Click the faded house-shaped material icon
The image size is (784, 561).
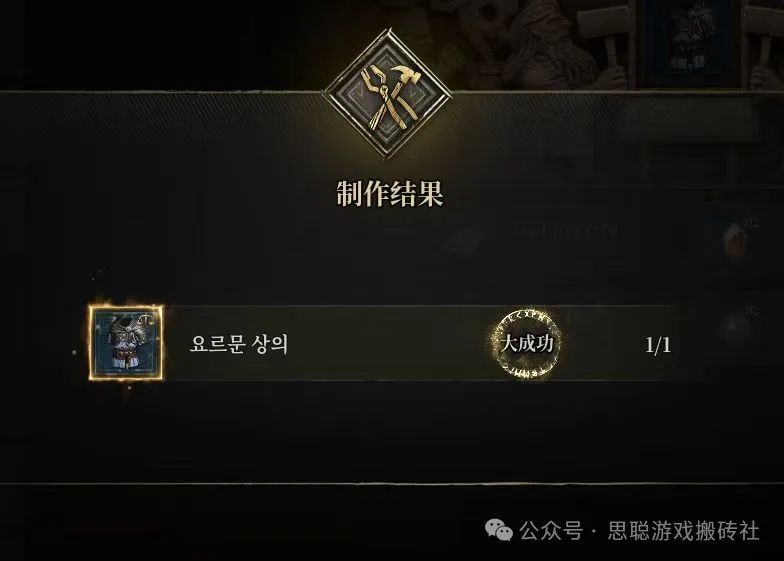735,240
